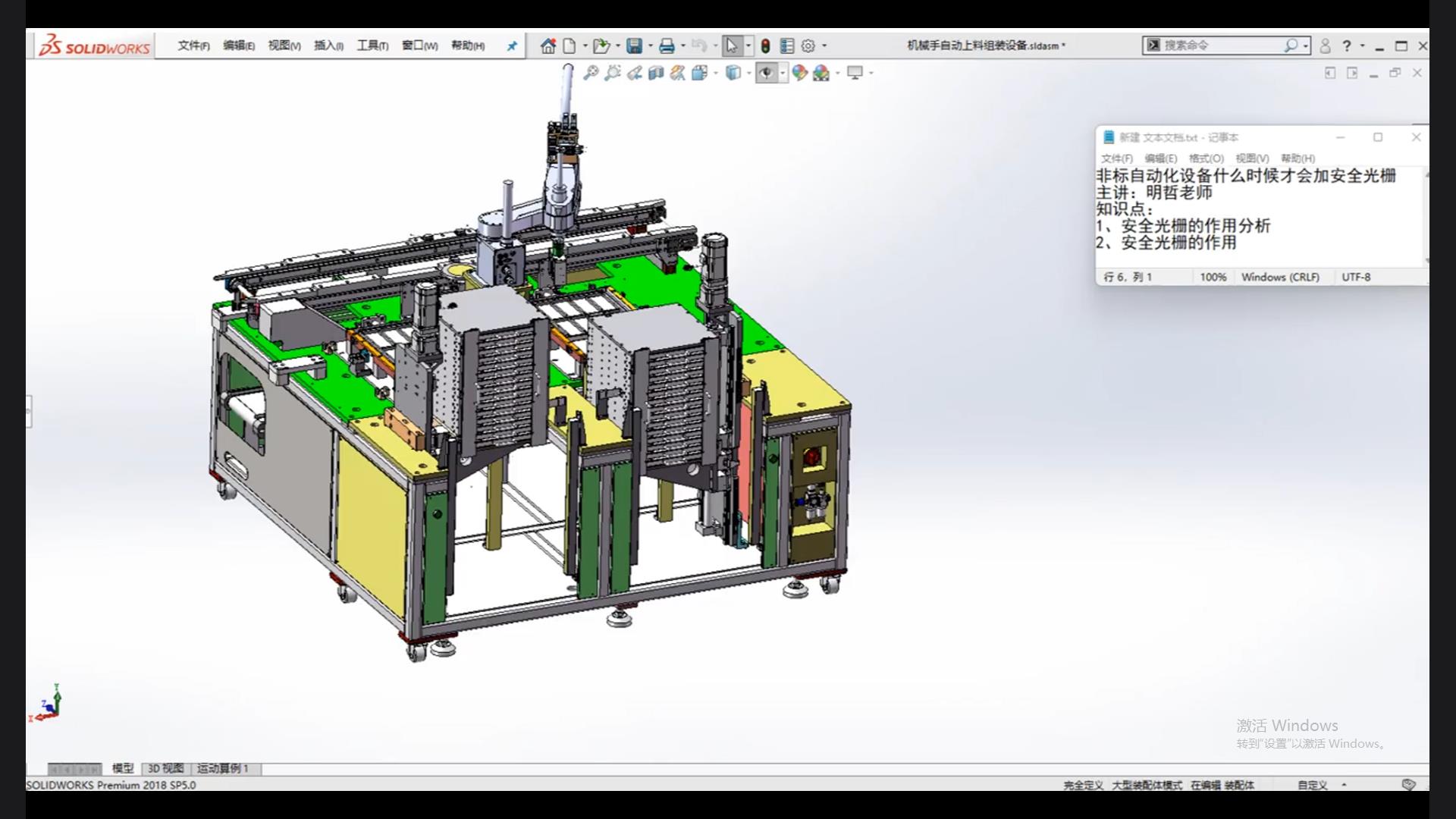The height and width of the screenshot is (819, 1456).
Task: Expand the New document dropdown arrow
Action: tap(585, 45)
